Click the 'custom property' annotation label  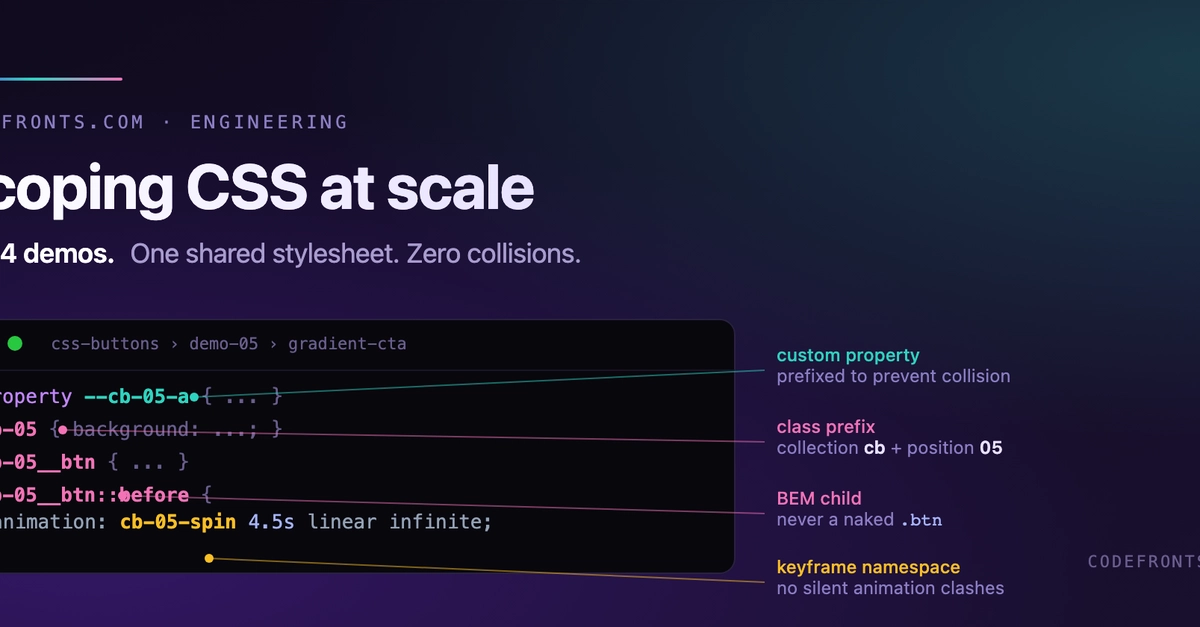point(848,355)
